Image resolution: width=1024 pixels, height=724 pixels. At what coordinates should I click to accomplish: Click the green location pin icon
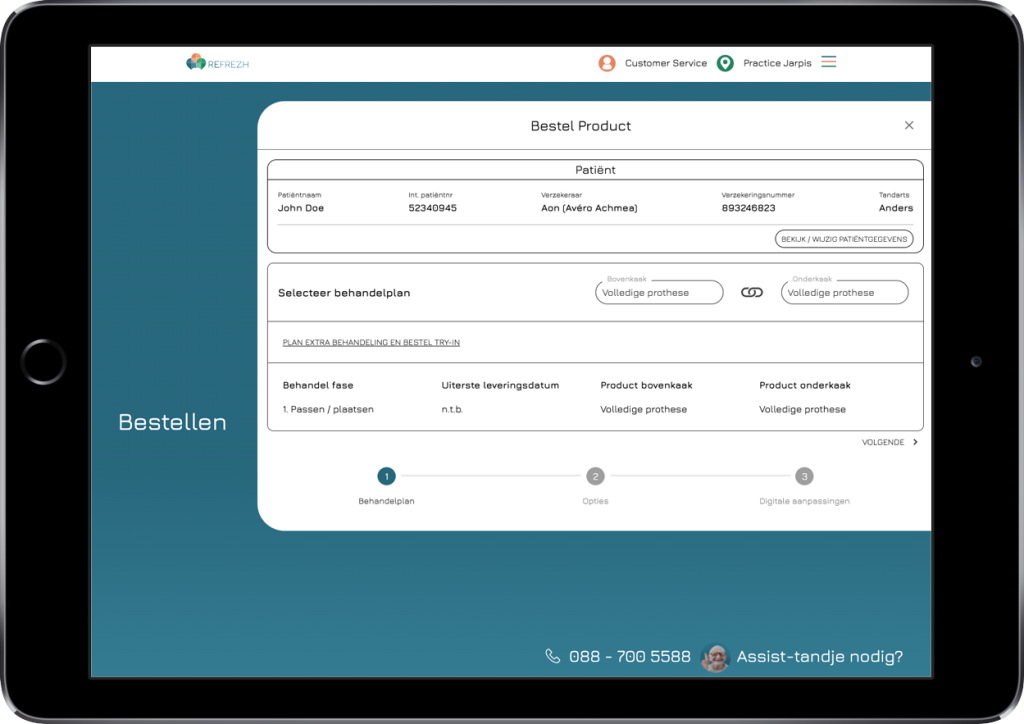click(x=725, y=63)
